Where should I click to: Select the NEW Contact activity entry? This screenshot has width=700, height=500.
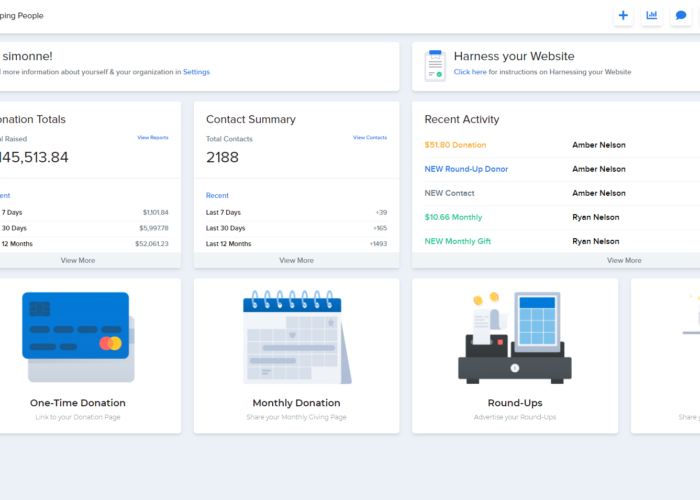click(x=449, y=193)
